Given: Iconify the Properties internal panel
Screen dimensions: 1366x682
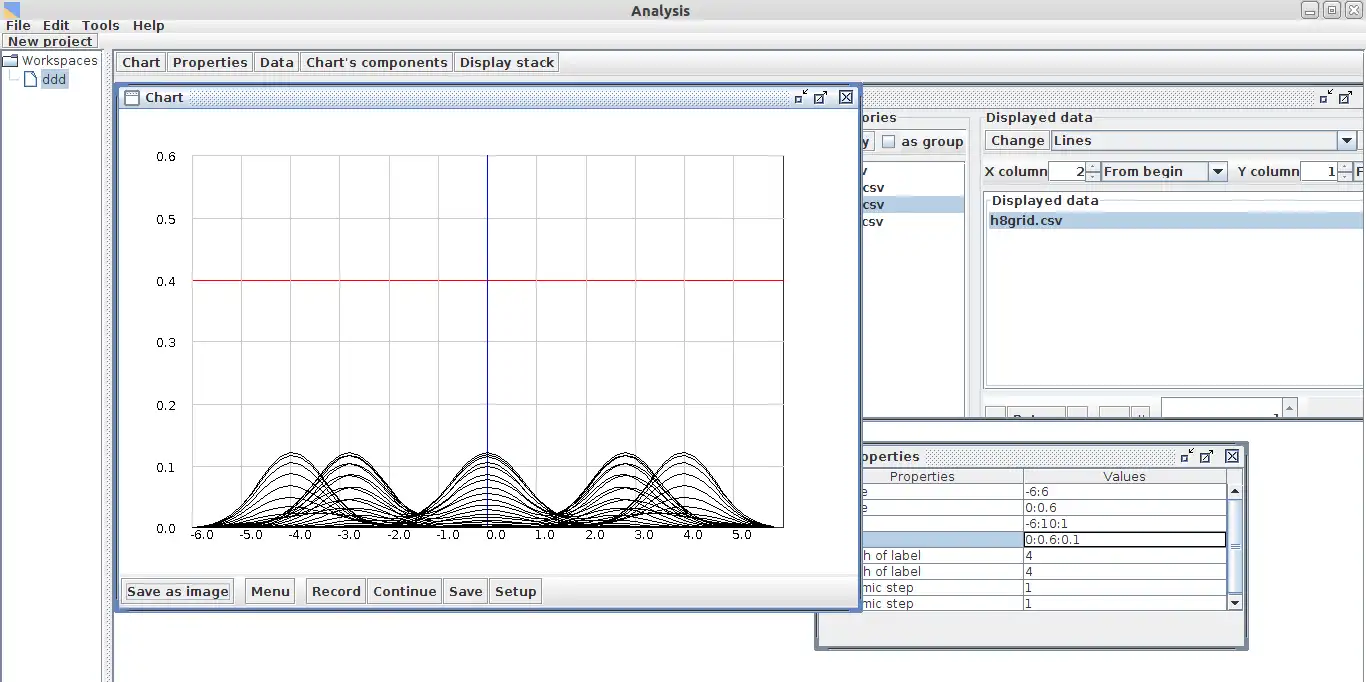Looking at the screenshot, I should click(1187, 456).
